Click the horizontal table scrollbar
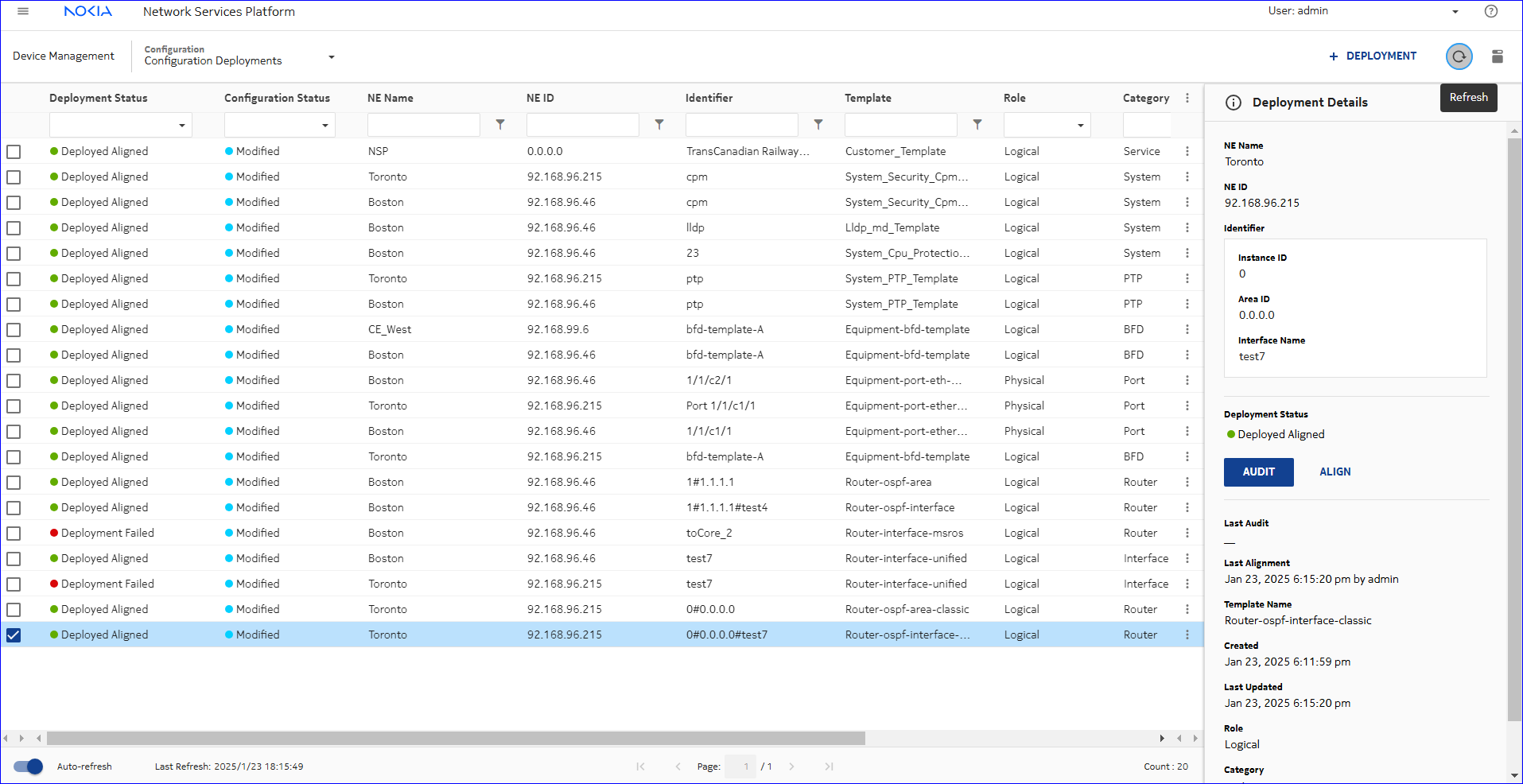Screen dimensions: 1523x784 pyautogui.click(x=455, y=739)
